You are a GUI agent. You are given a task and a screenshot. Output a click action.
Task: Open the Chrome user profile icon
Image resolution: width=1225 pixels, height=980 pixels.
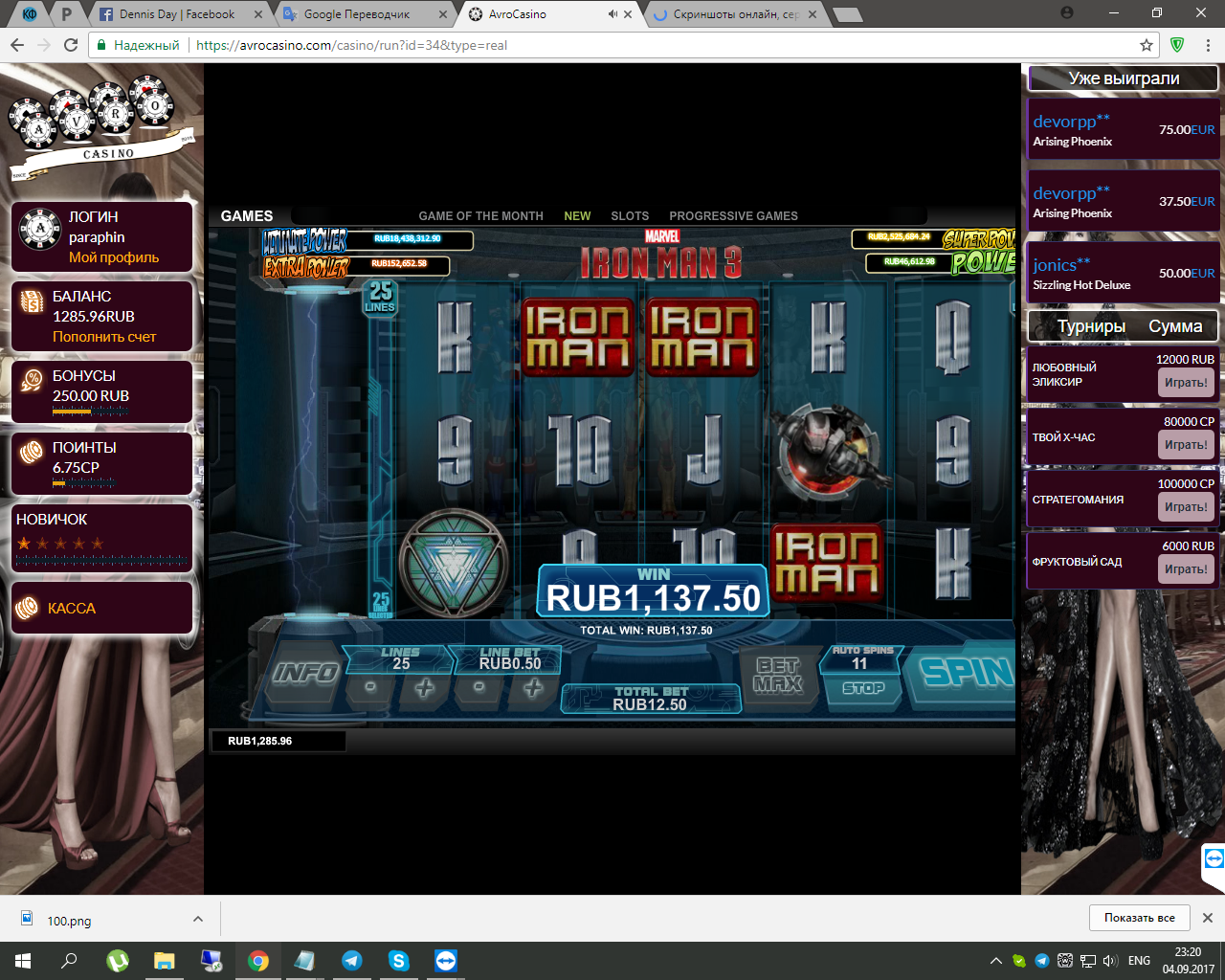point(1067,13)
